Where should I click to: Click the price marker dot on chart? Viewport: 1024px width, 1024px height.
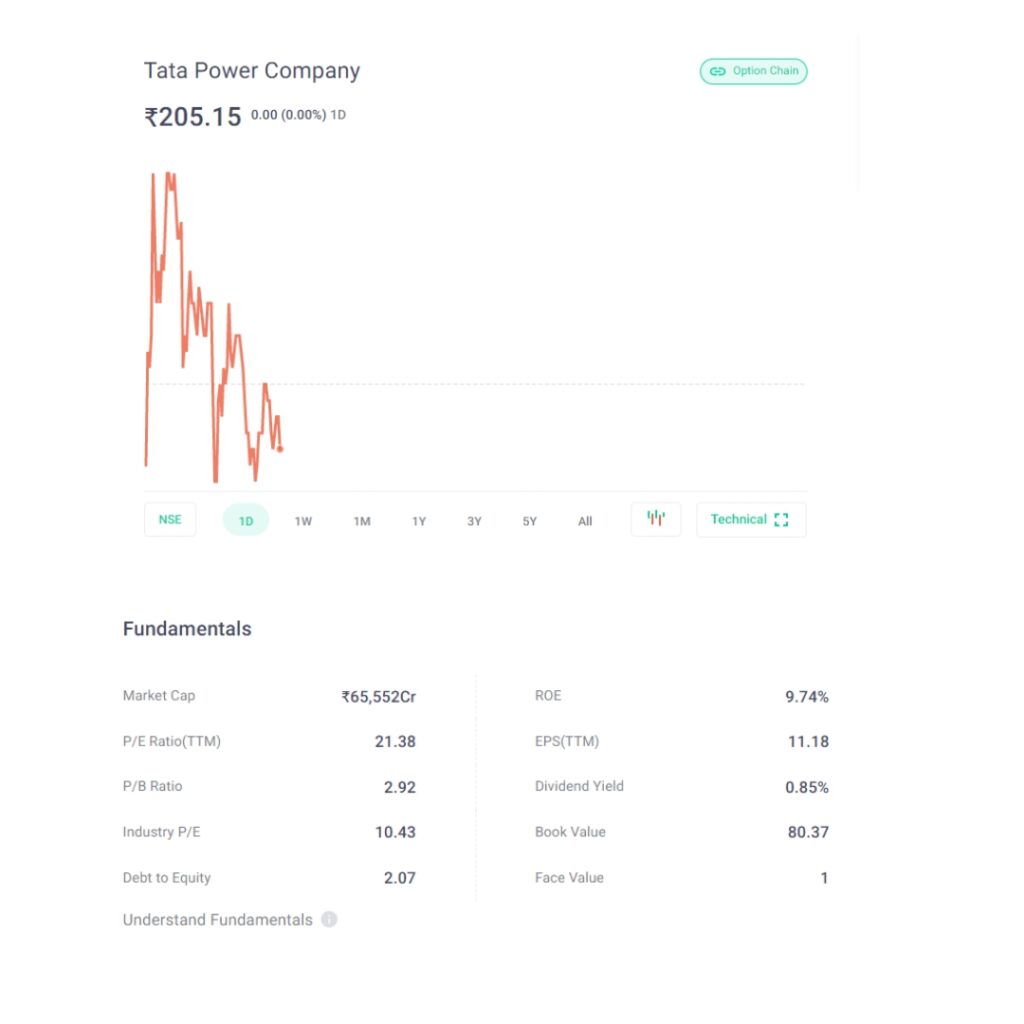[280, 450]
